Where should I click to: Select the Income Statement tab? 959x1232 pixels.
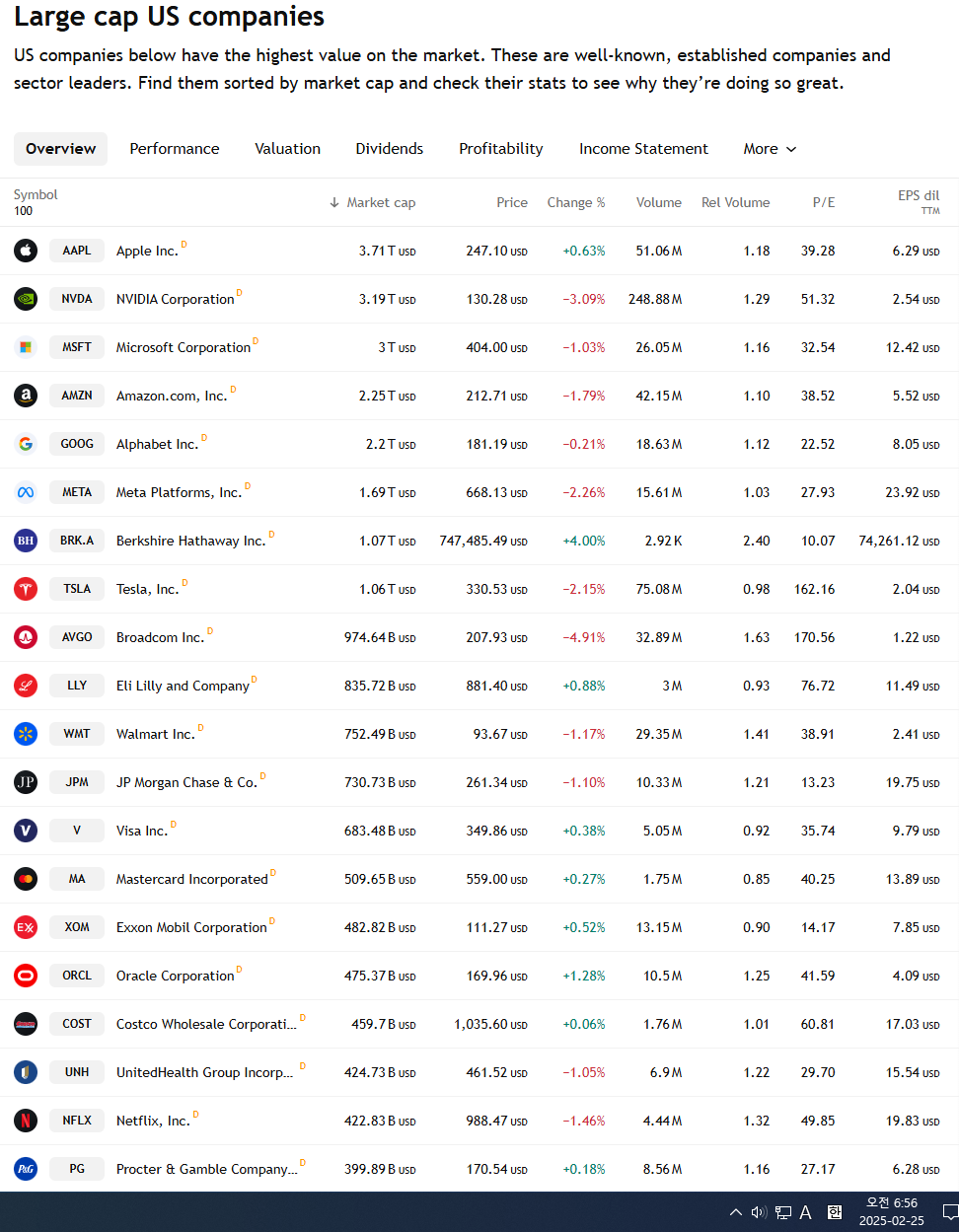(x=643, y=149)
